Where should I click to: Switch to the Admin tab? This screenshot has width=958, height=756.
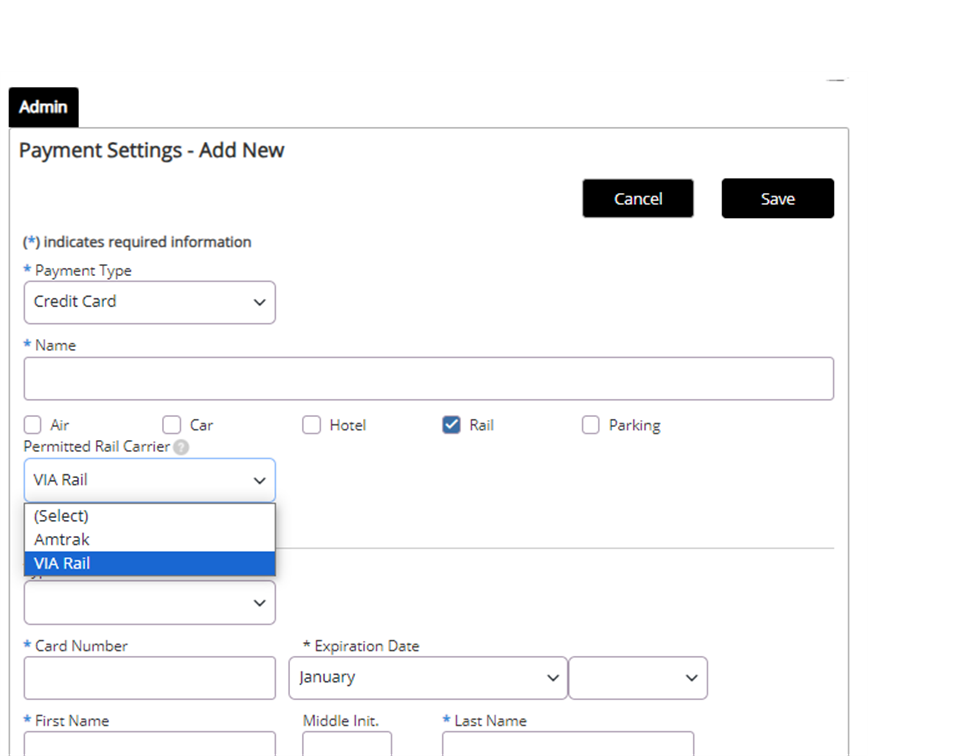point(43,107)
